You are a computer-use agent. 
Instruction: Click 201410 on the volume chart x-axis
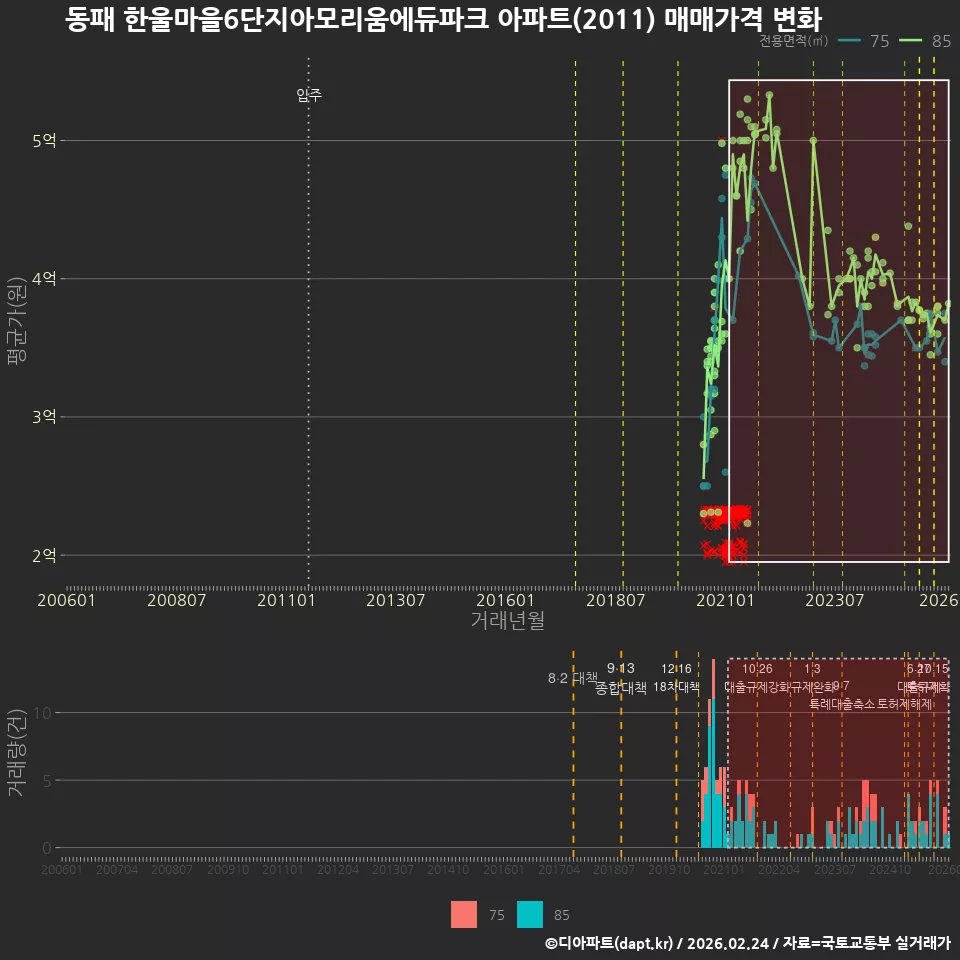[448, 870]
